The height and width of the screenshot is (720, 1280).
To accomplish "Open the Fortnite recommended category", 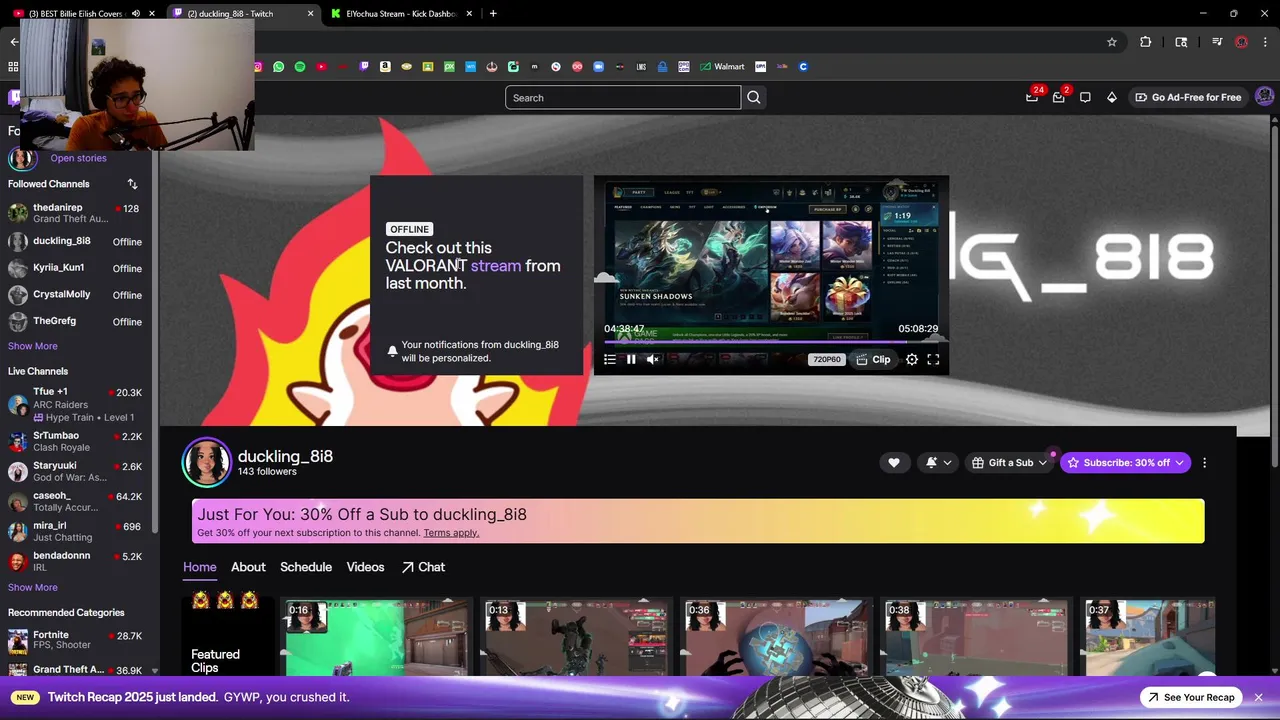I will 76,641.
